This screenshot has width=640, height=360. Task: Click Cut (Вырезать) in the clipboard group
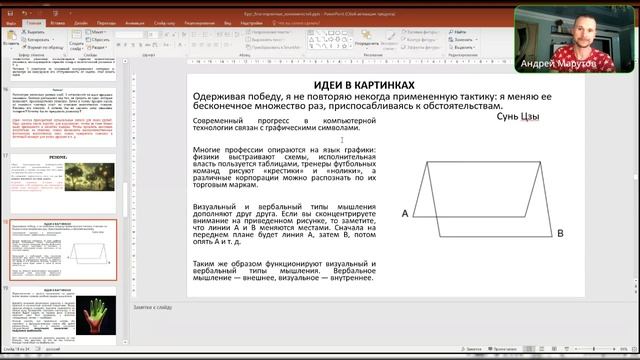33,32
